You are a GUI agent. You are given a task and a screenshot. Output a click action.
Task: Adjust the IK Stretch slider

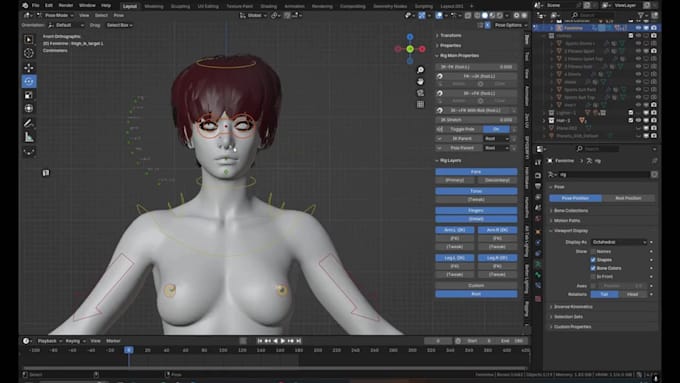click(x=476, y=120)
